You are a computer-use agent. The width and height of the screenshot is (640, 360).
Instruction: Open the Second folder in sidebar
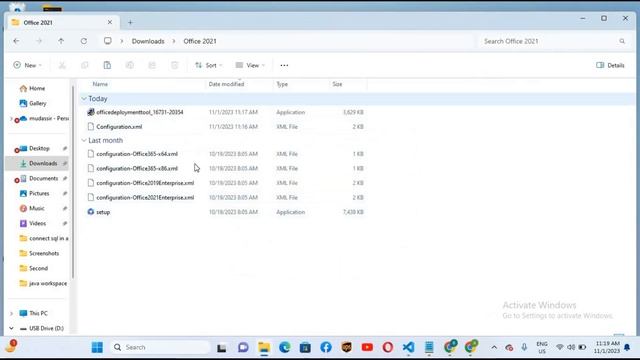(34, 269)
